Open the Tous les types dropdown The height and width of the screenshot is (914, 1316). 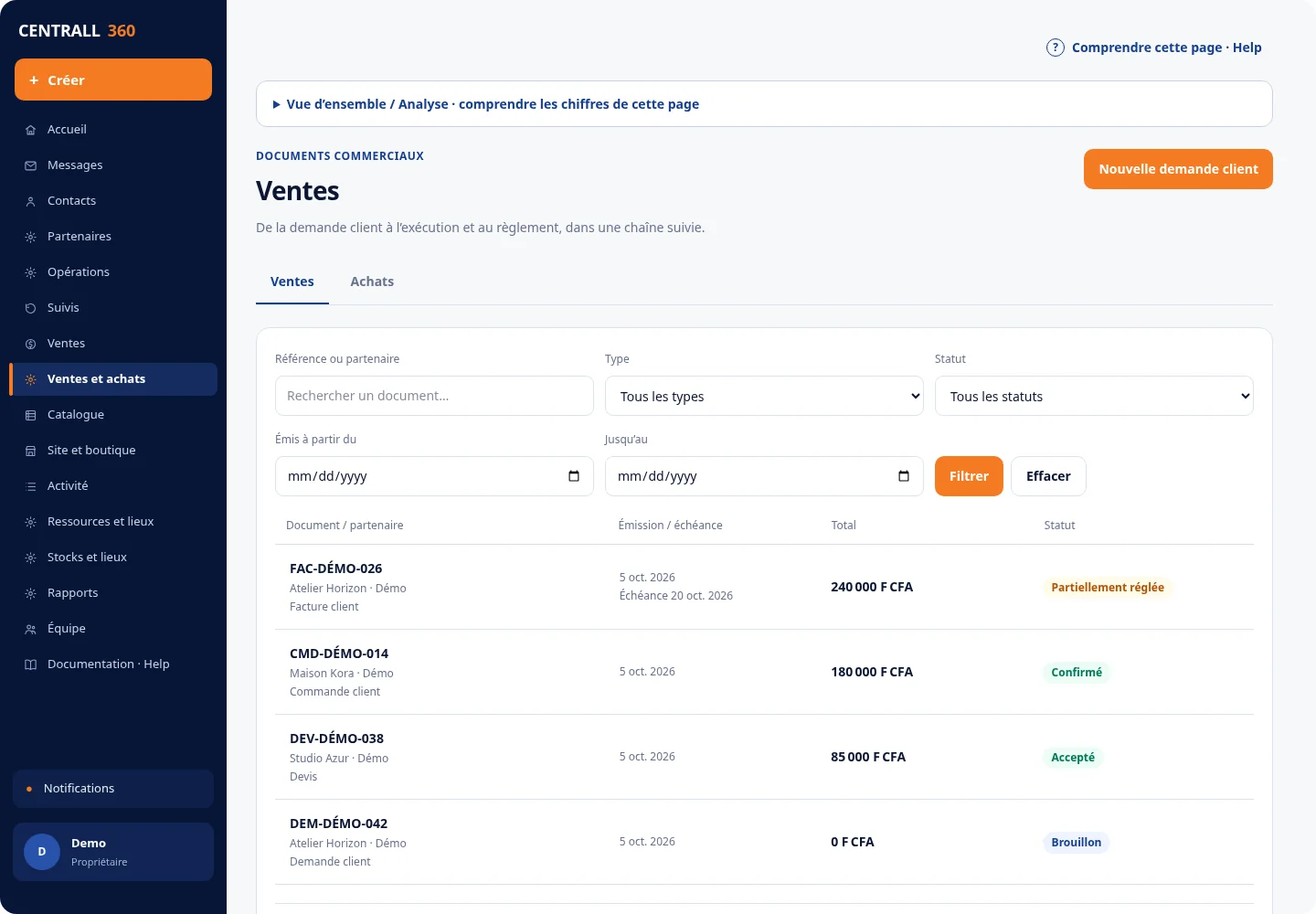pos(764,396)
